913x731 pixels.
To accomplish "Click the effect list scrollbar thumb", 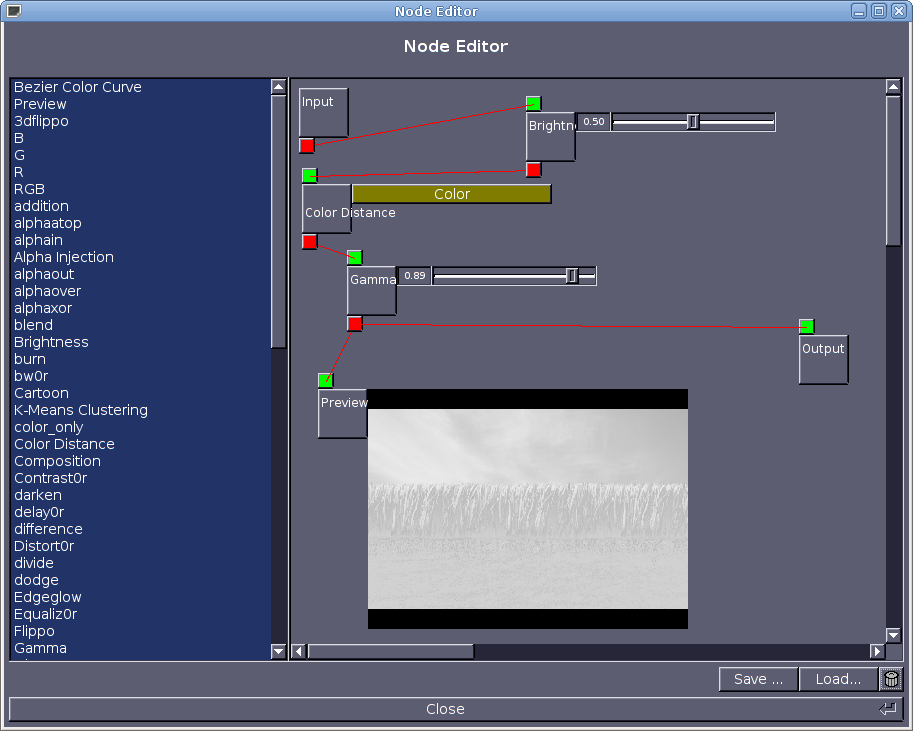I will (x=278, y=222).
